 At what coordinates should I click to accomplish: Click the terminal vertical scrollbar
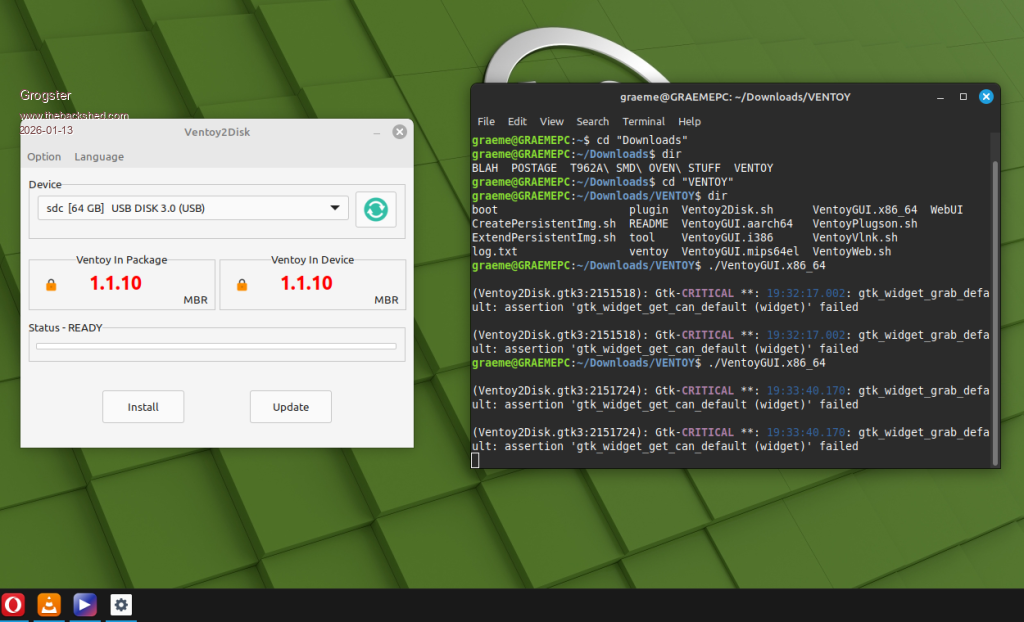point(994,300)
